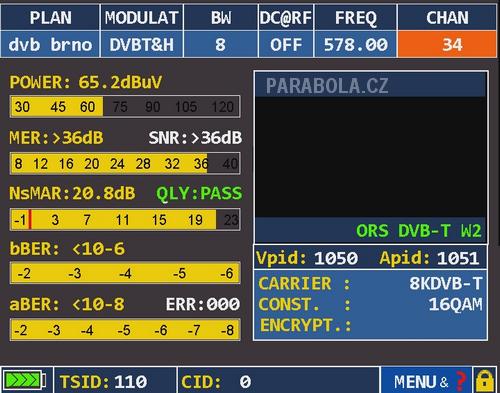The image size is (500, 393).
Task: Select the PLAN header cell
Action: [x=50, y=18]
